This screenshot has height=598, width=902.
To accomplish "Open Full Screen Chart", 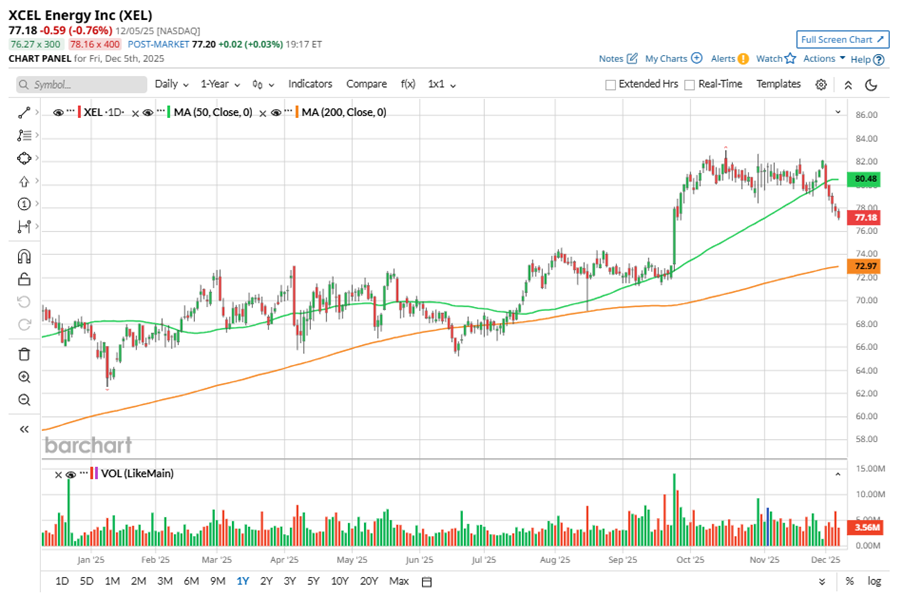I will click(842, 40).
